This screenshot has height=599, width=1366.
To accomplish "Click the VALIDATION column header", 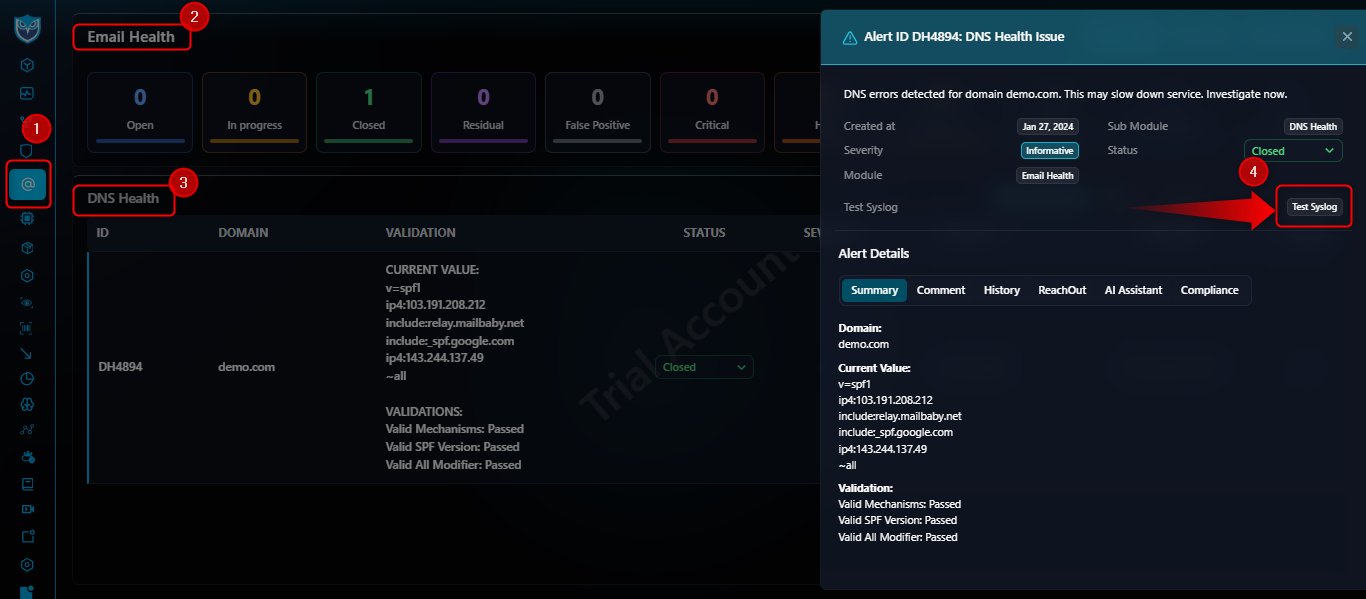I will (420, 232).
